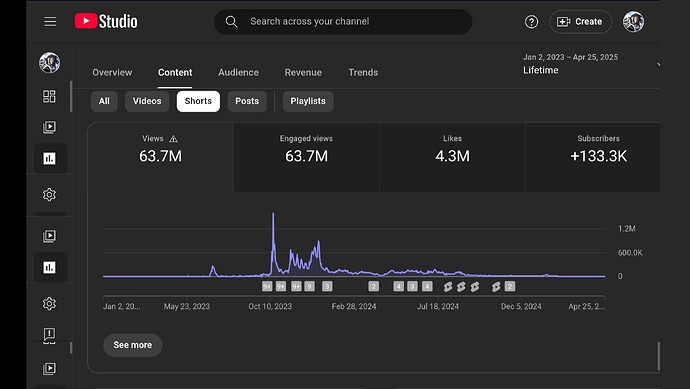Click the YouTube Studio logo
Viewport: 690px width, 389px height.
106,21
